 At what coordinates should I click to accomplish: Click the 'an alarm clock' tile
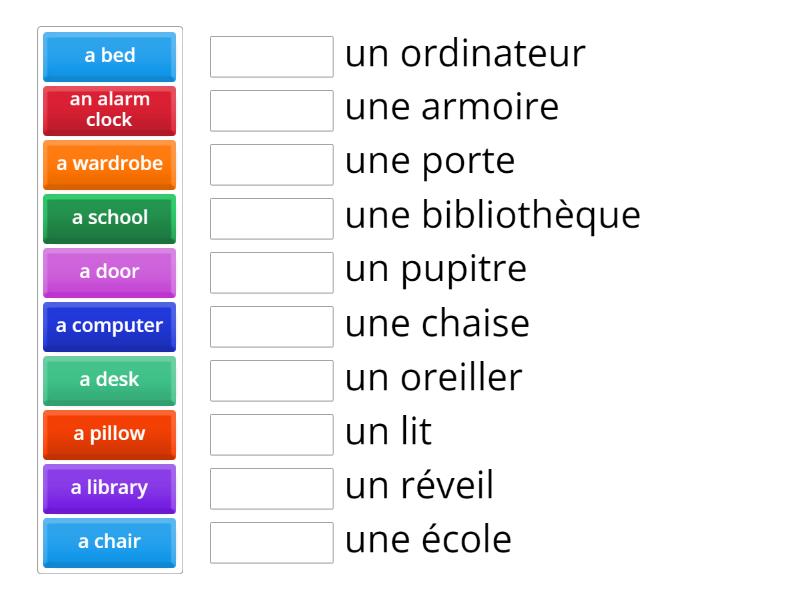(108, 111)
